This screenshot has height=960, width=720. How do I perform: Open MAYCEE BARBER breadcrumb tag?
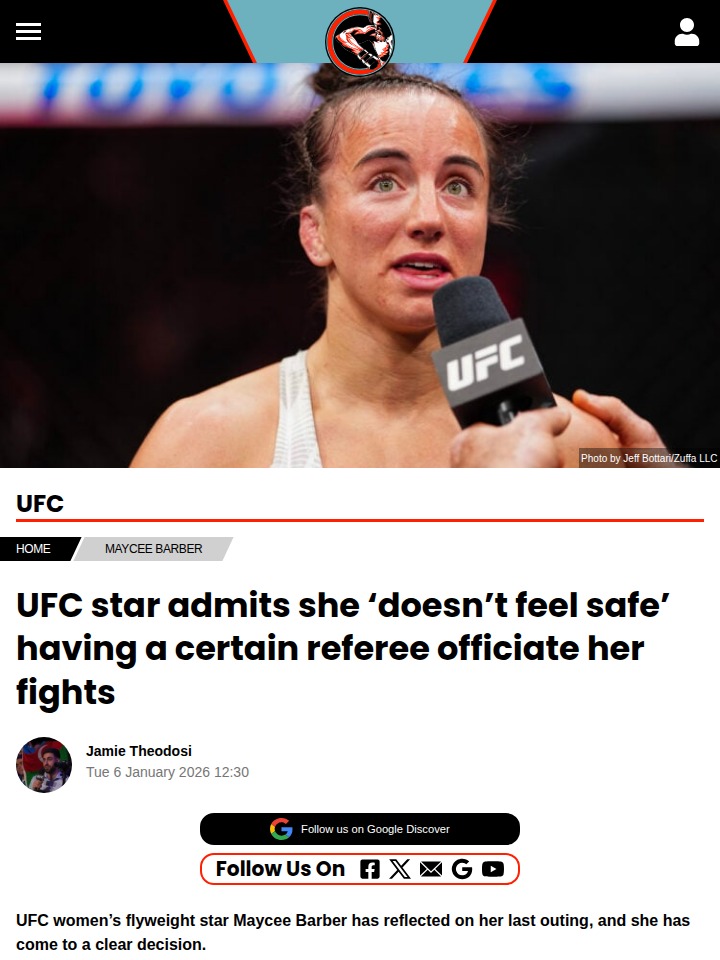click(154, 549)
